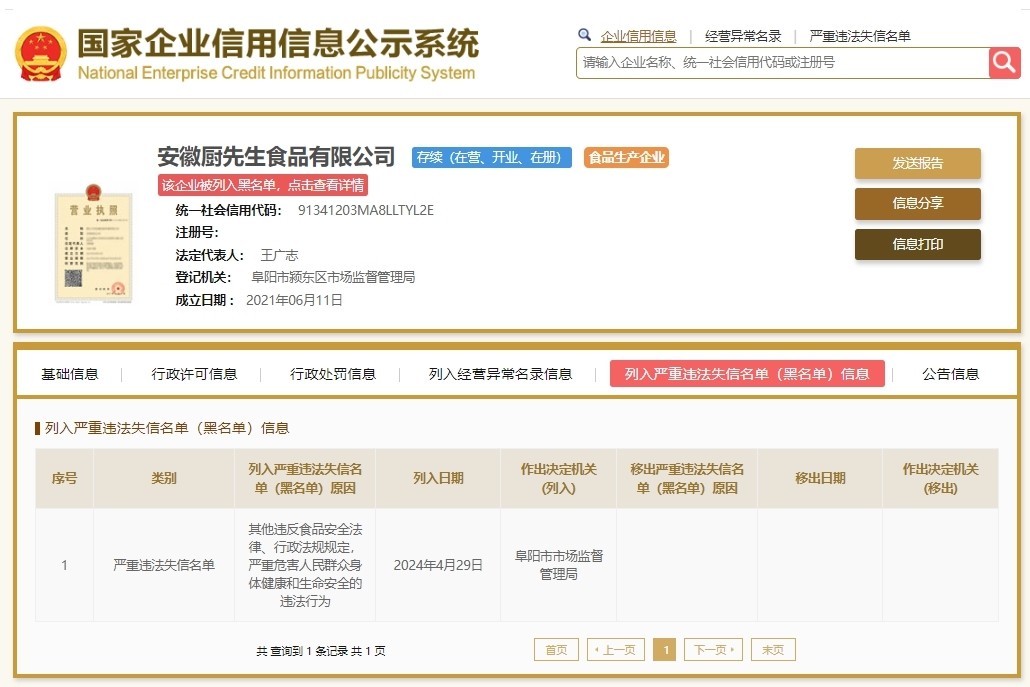Click the 序号 column header
Image resolution: width=1030 pixels, height=687 pixels.
point(64,478)
